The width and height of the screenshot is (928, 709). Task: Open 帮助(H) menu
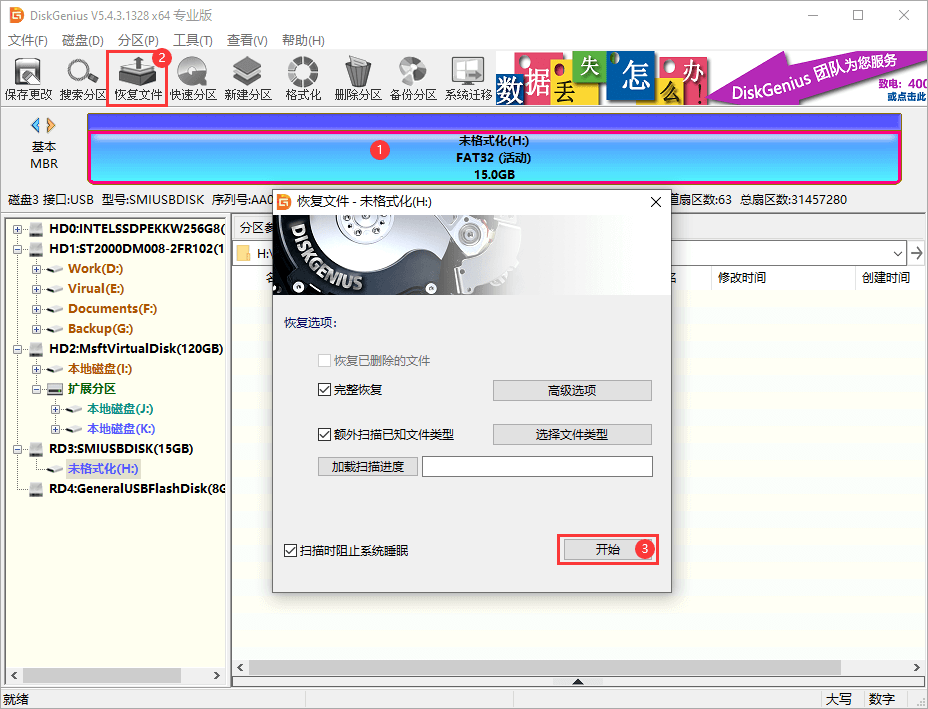[x=302, y=40]
